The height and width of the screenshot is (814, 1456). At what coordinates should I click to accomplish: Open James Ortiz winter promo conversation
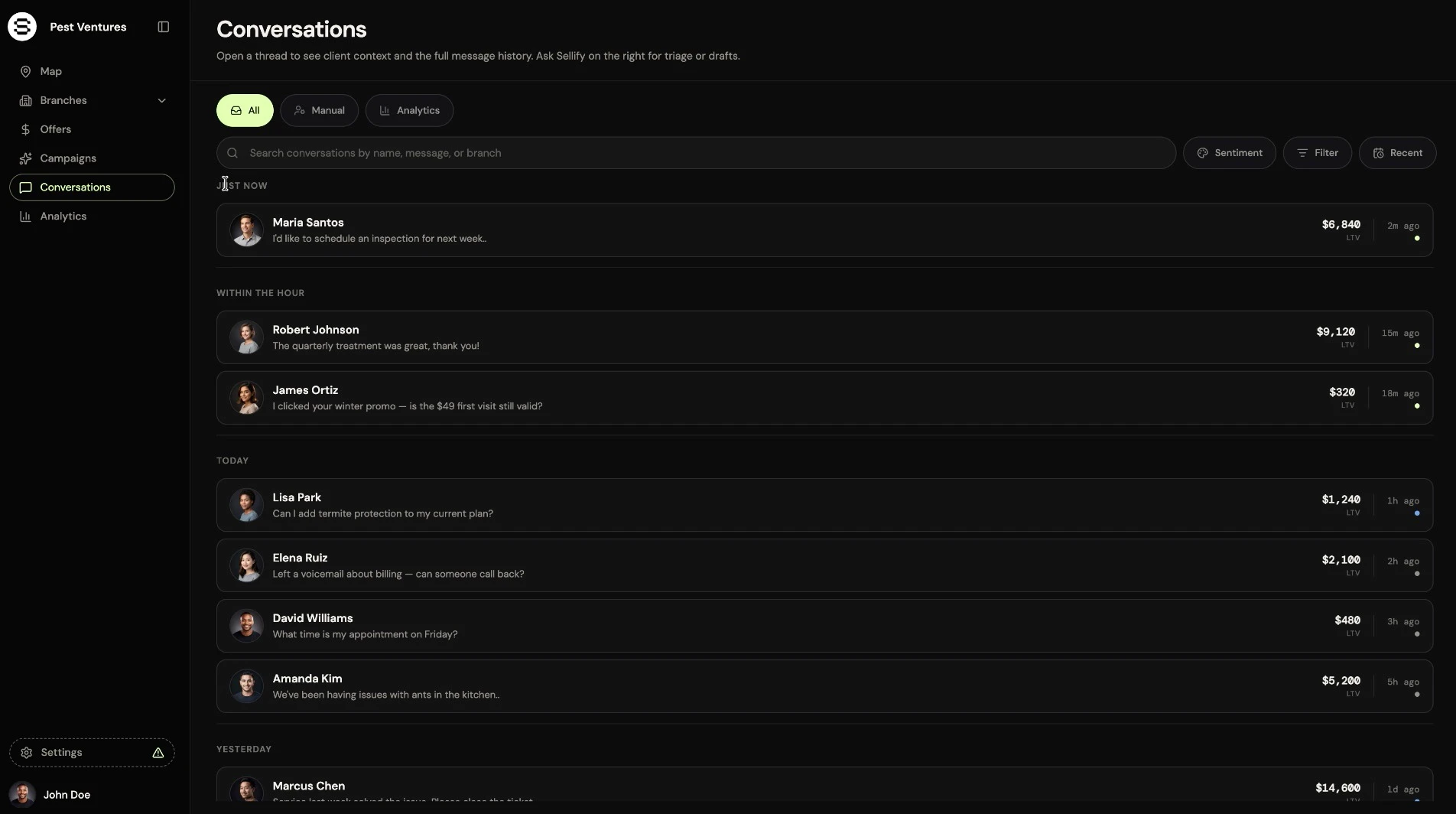coord(824,398)
